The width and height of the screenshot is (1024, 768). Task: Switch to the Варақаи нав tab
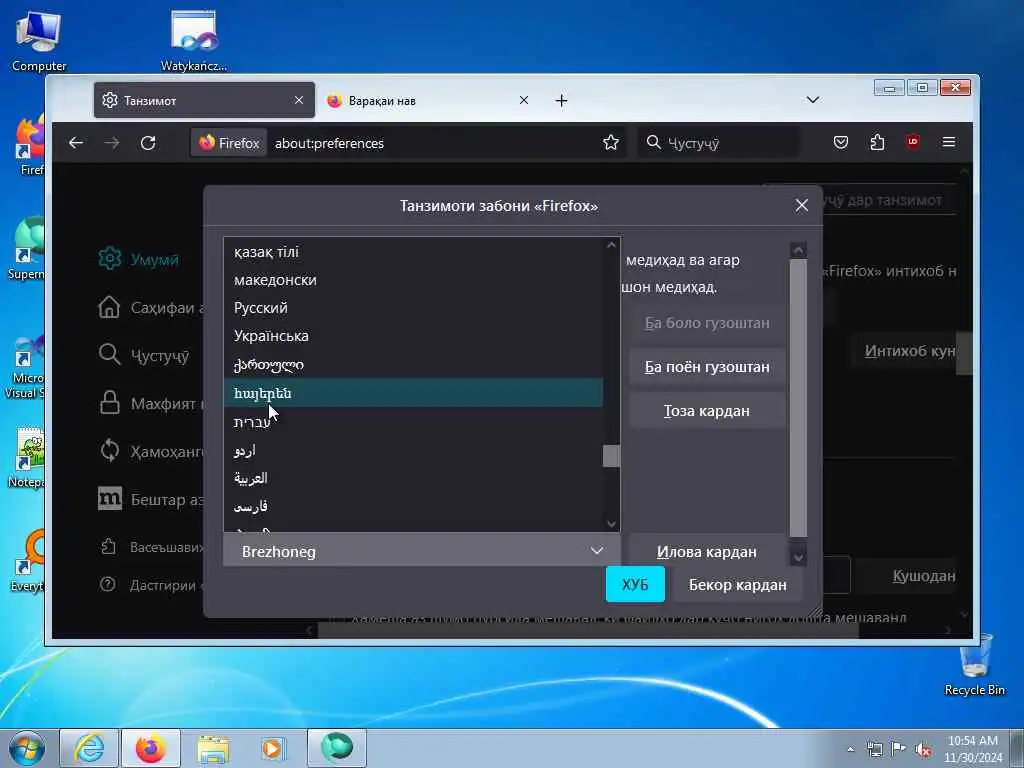click(x=427, y=101)
